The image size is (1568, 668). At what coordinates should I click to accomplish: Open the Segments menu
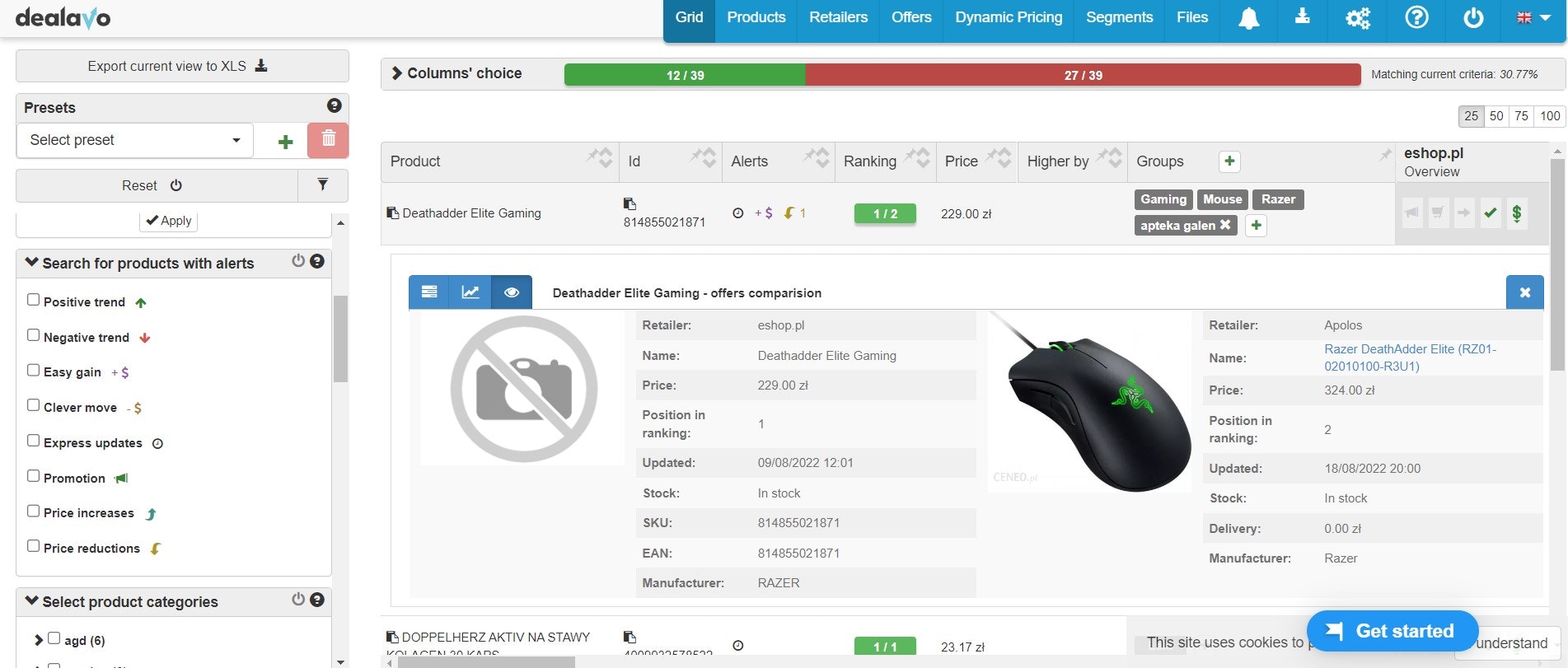pos(1119,17)
